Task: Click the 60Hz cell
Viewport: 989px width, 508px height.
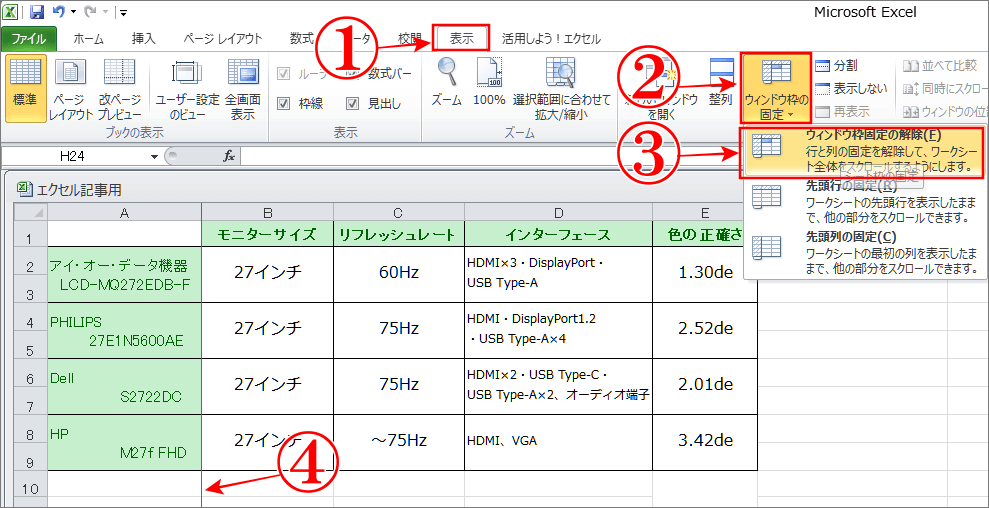Action: point(399,275)
